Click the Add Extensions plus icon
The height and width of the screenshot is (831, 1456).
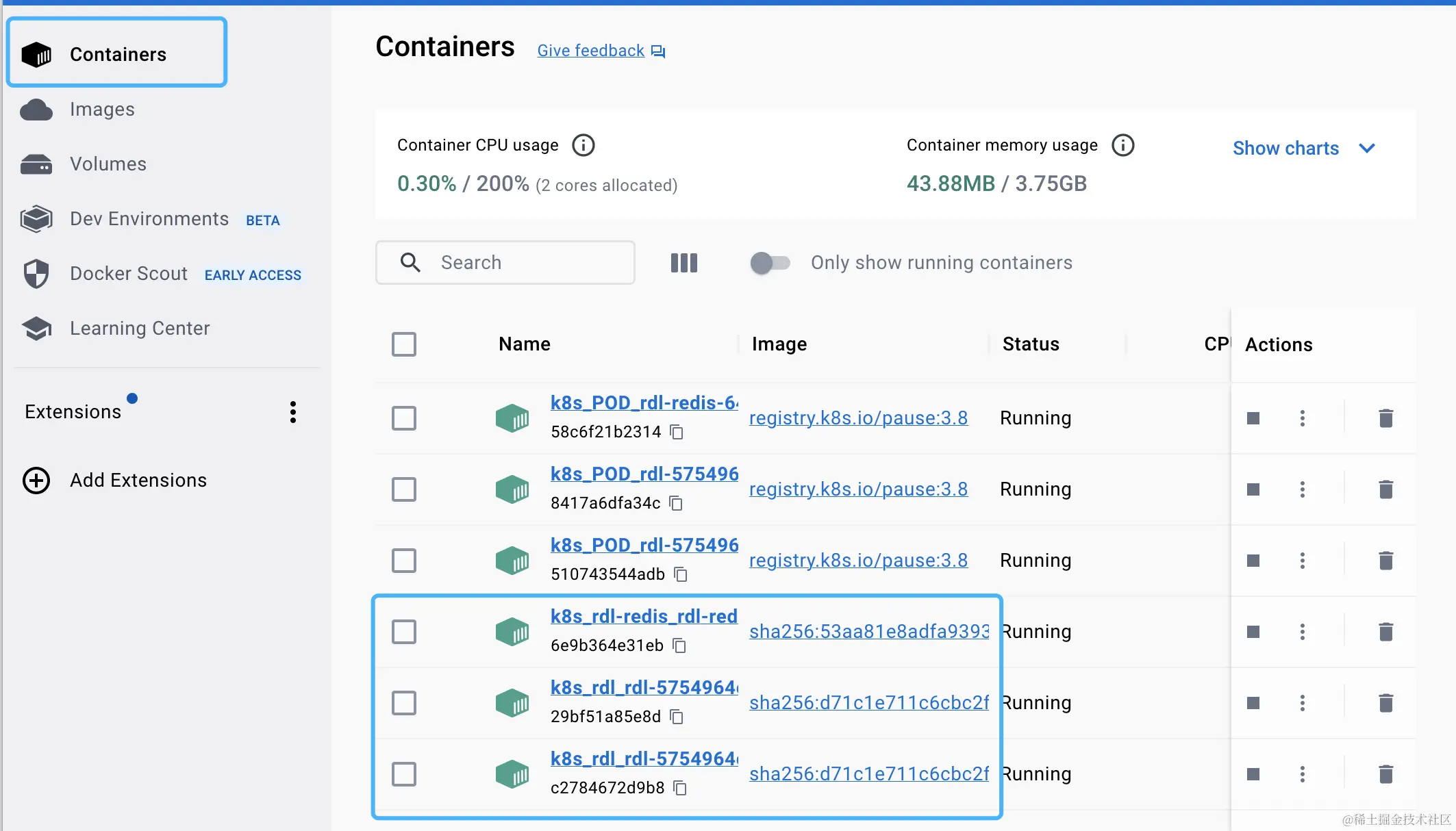[36, 481]
